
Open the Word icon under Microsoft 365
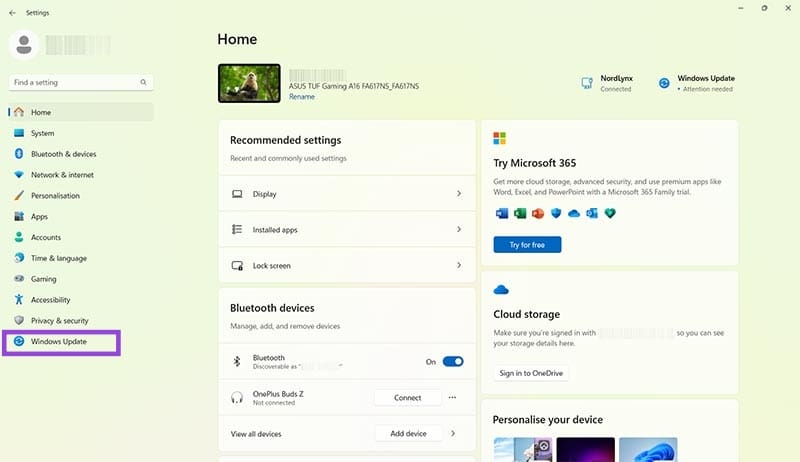pyautogui.click(x=501, y=213)
